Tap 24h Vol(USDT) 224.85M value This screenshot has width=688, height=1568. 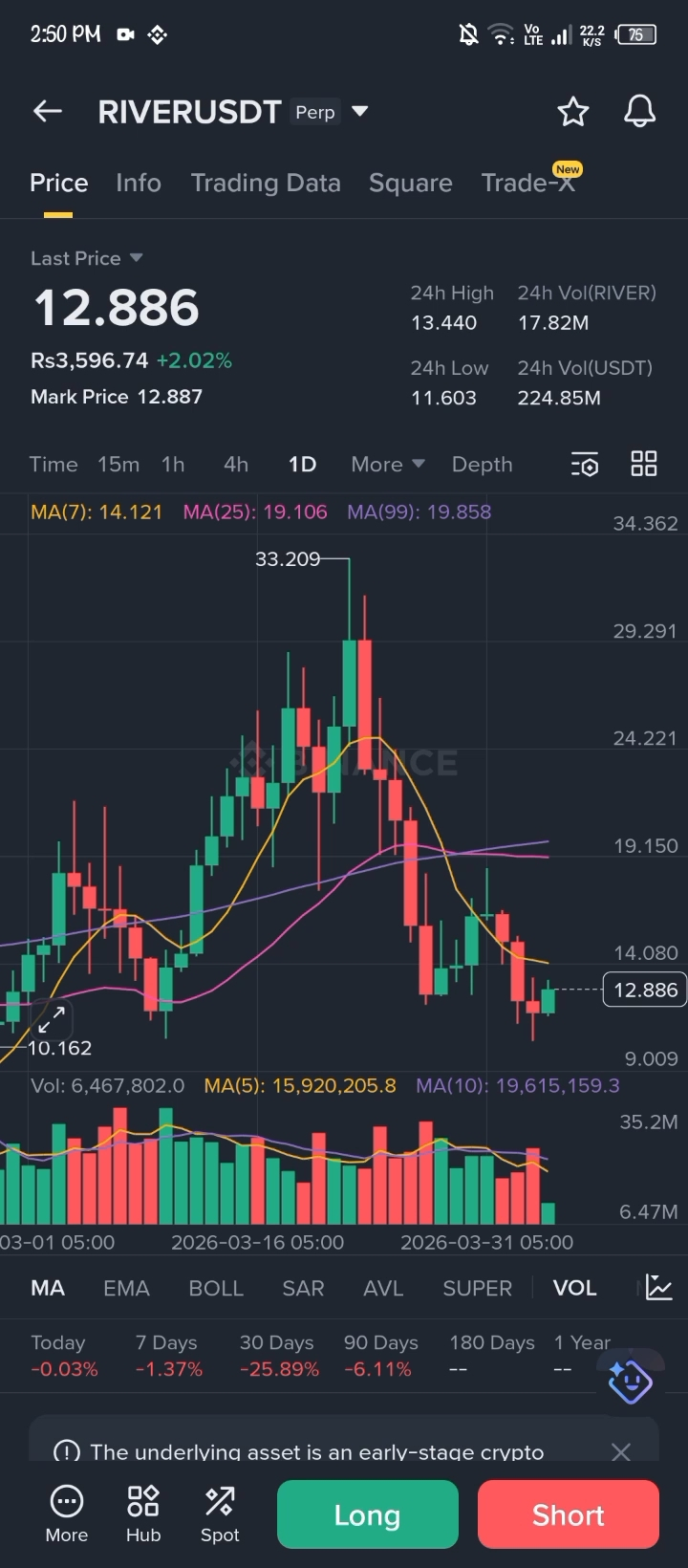tap(559, 398)
